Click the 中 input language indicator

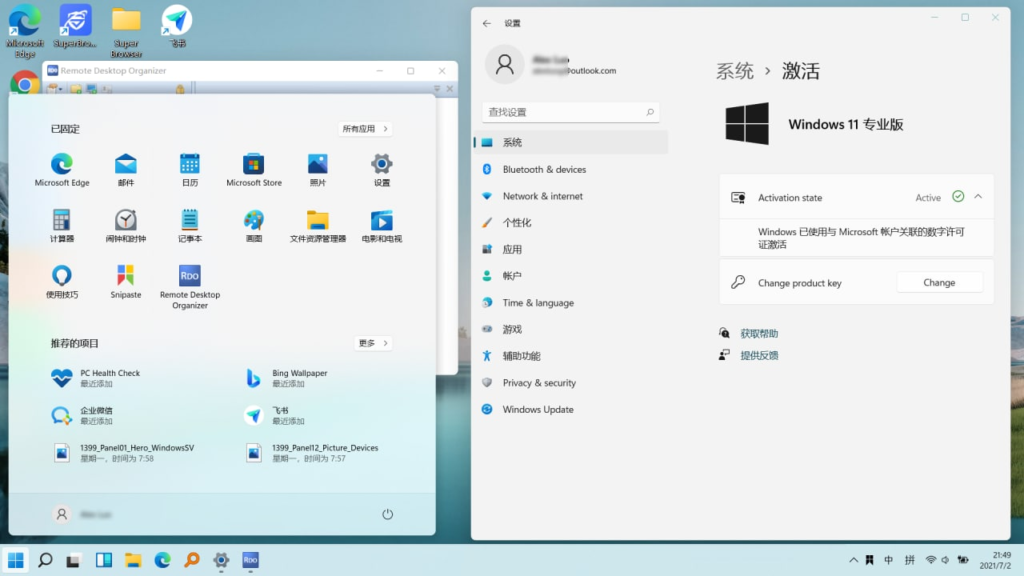pyautogui.click(x=888, y=560)
